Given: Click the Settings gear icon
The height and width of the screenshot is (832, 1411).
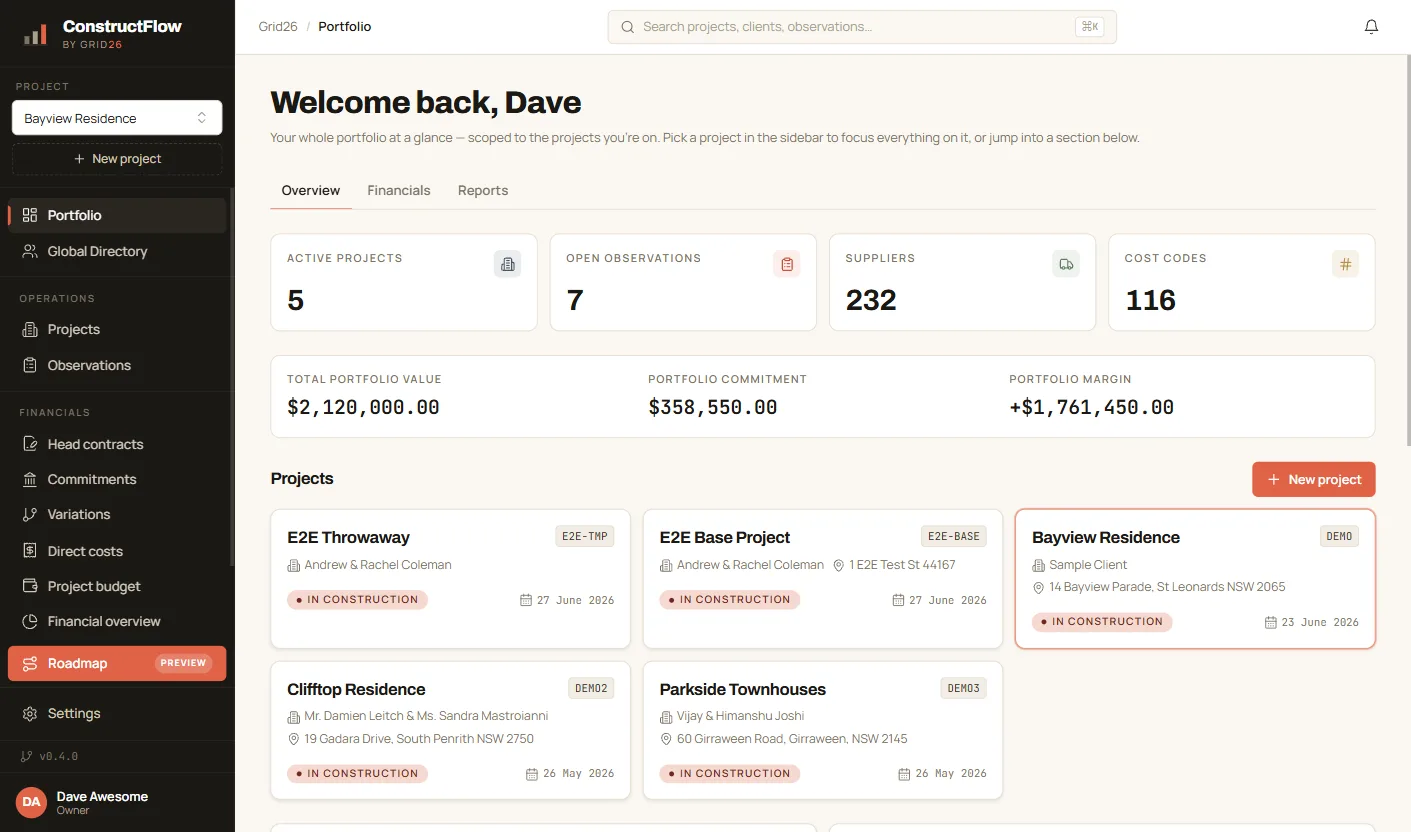Looking at the screenshot, I should click(30, 713).
